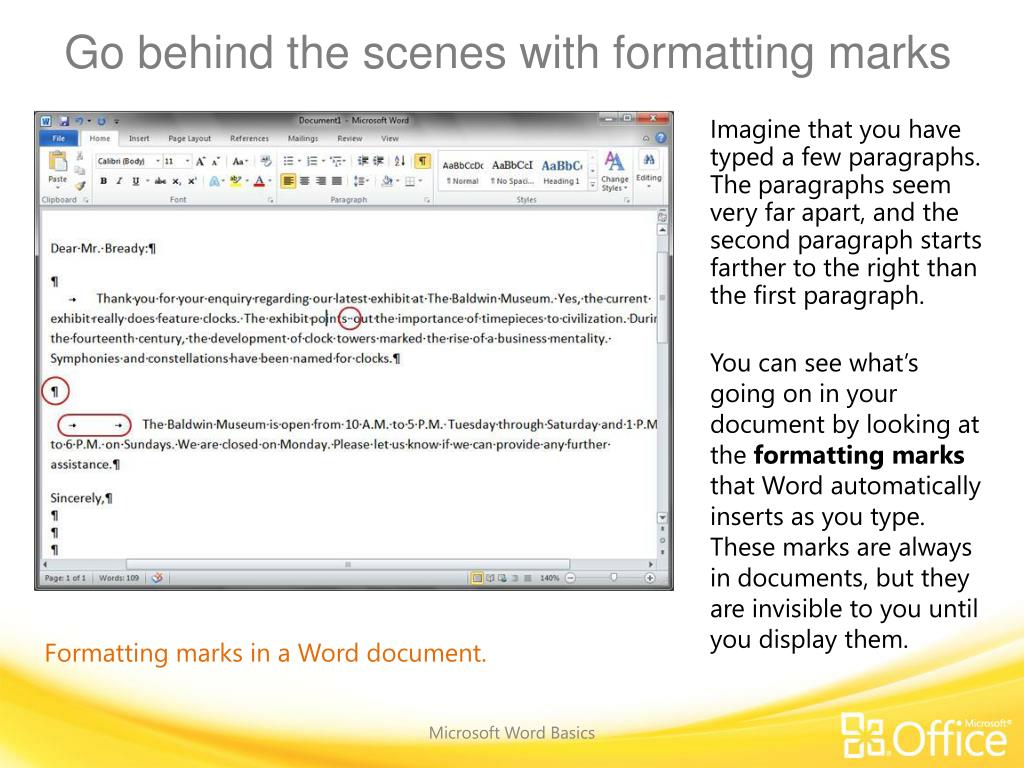Open the File tab
The image size is (1024, 768).
coord(59,138)
